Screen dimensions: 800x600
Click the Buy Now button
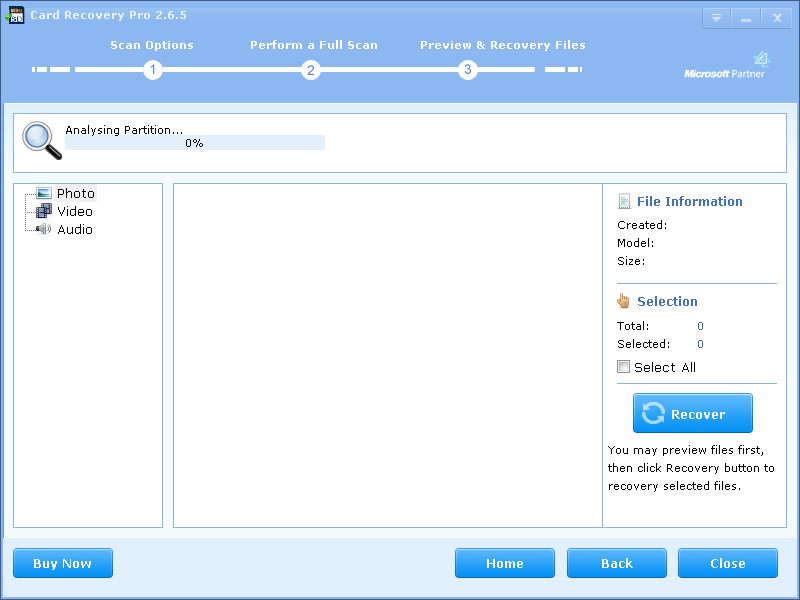[63, 563]
